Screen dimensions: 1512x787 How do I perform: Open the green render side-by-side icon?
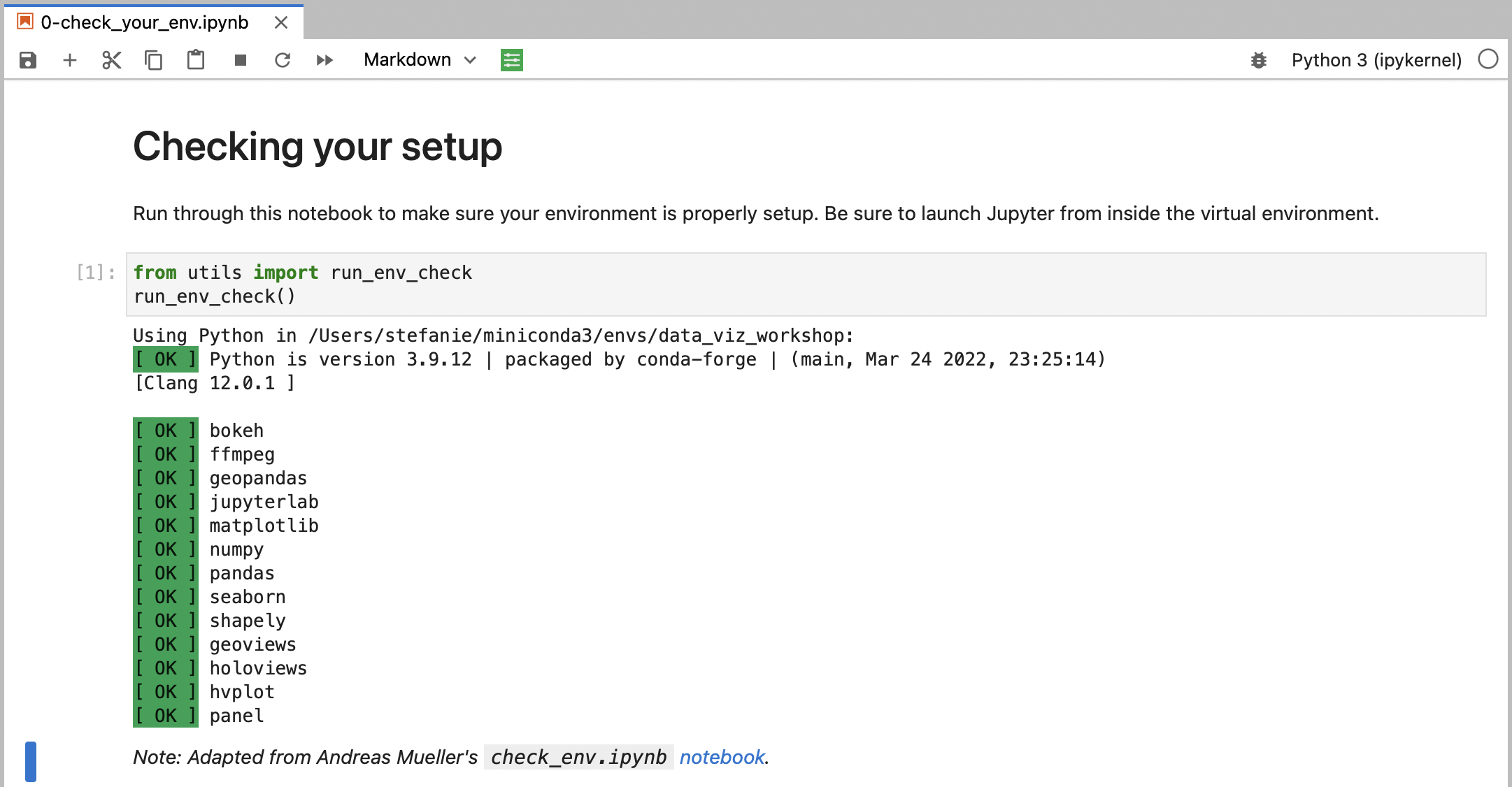click(x=512, y=60)
